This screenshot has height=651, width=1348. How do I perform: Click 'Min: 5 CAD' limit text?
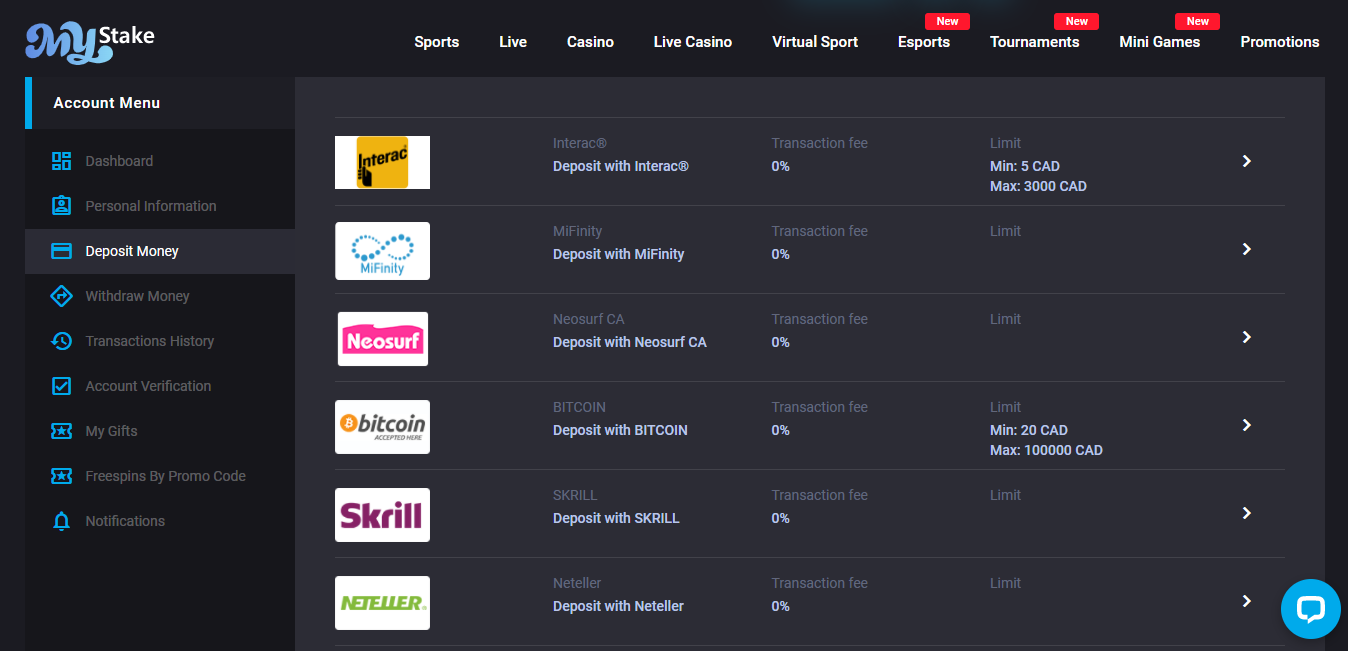tap(1025, 166)
